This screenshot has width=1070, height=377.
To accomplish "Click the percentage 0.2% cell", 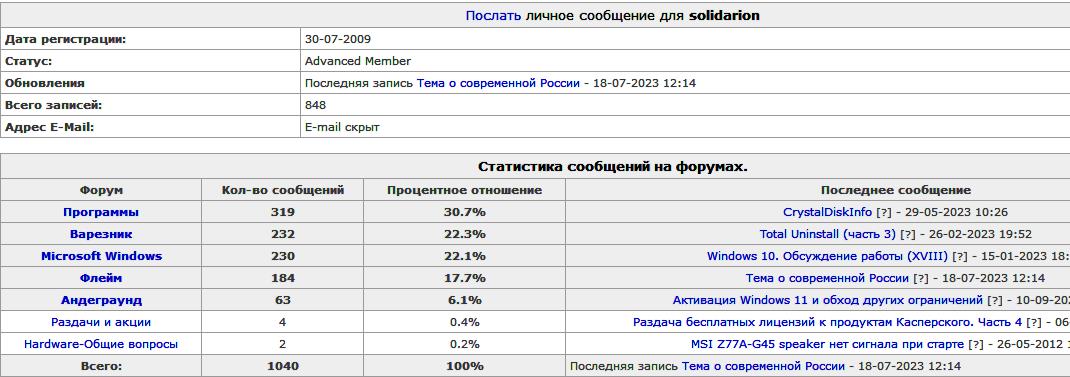I will click(465, 344).
